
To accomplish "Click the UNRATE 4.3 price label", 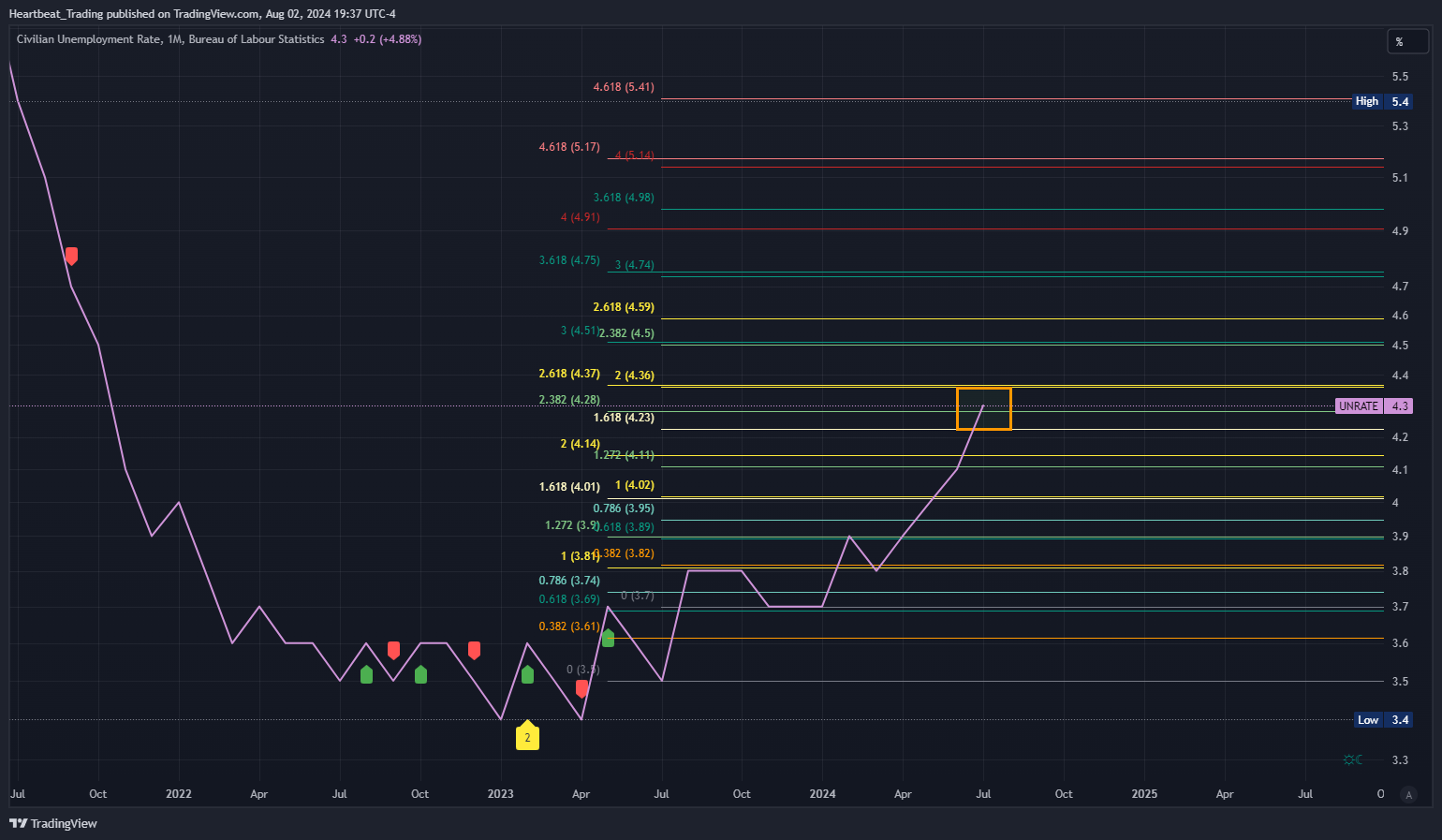I will point(1374,405).
